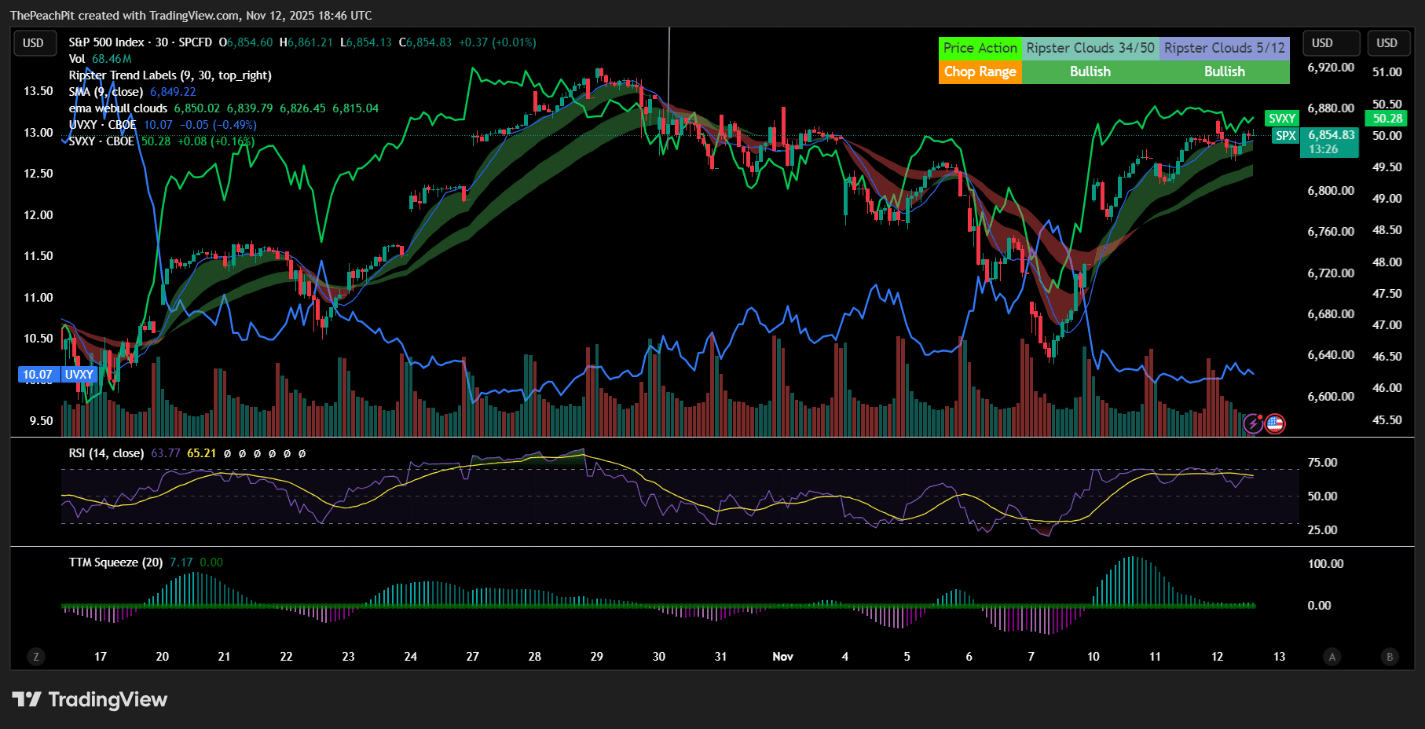Open the top-left USD currency selector
The image size is (1425, 729).
click(34, 43)
